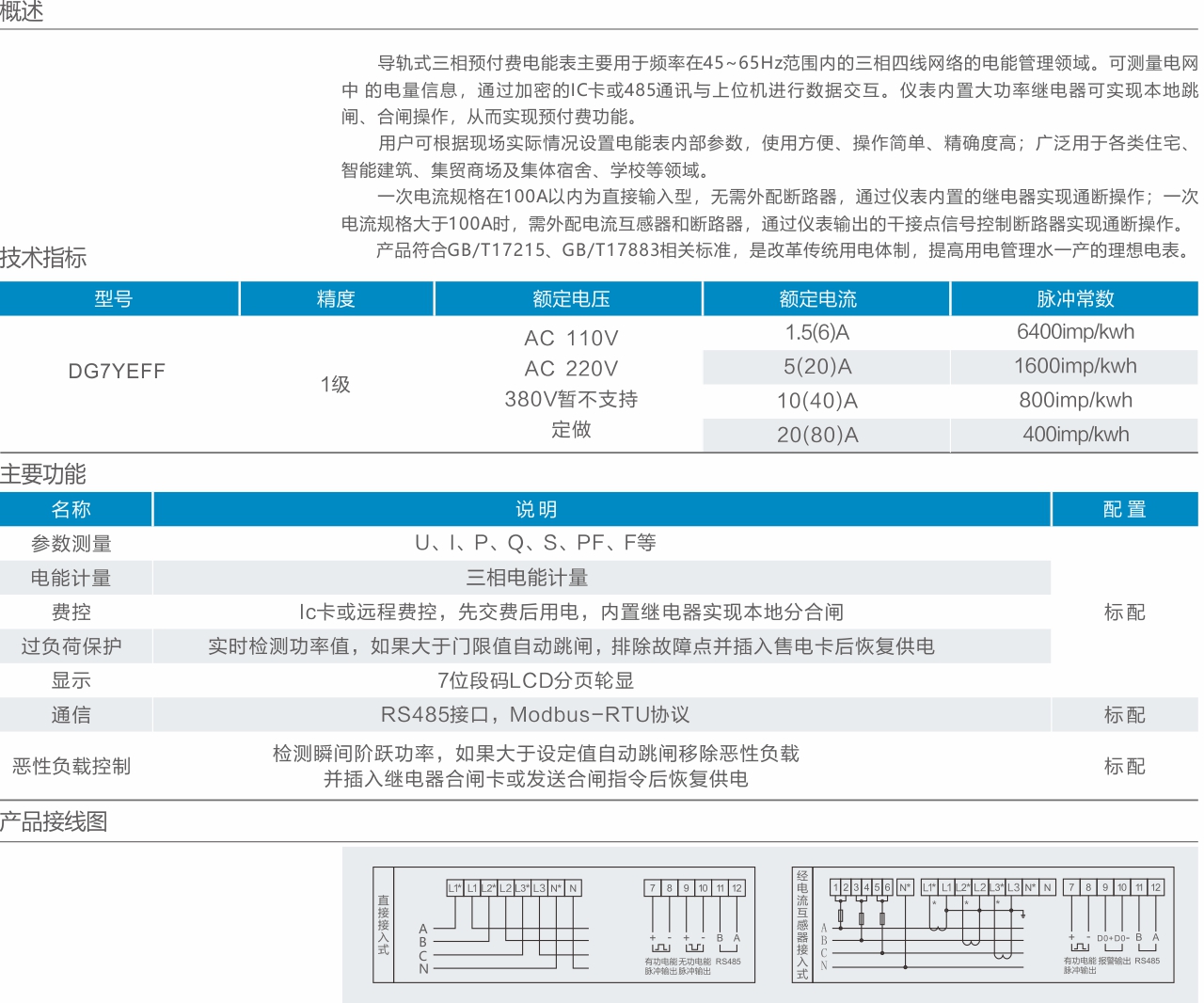Click the 产品符合GB/T17215 standards line
1204x1003 pixels.
784,250
